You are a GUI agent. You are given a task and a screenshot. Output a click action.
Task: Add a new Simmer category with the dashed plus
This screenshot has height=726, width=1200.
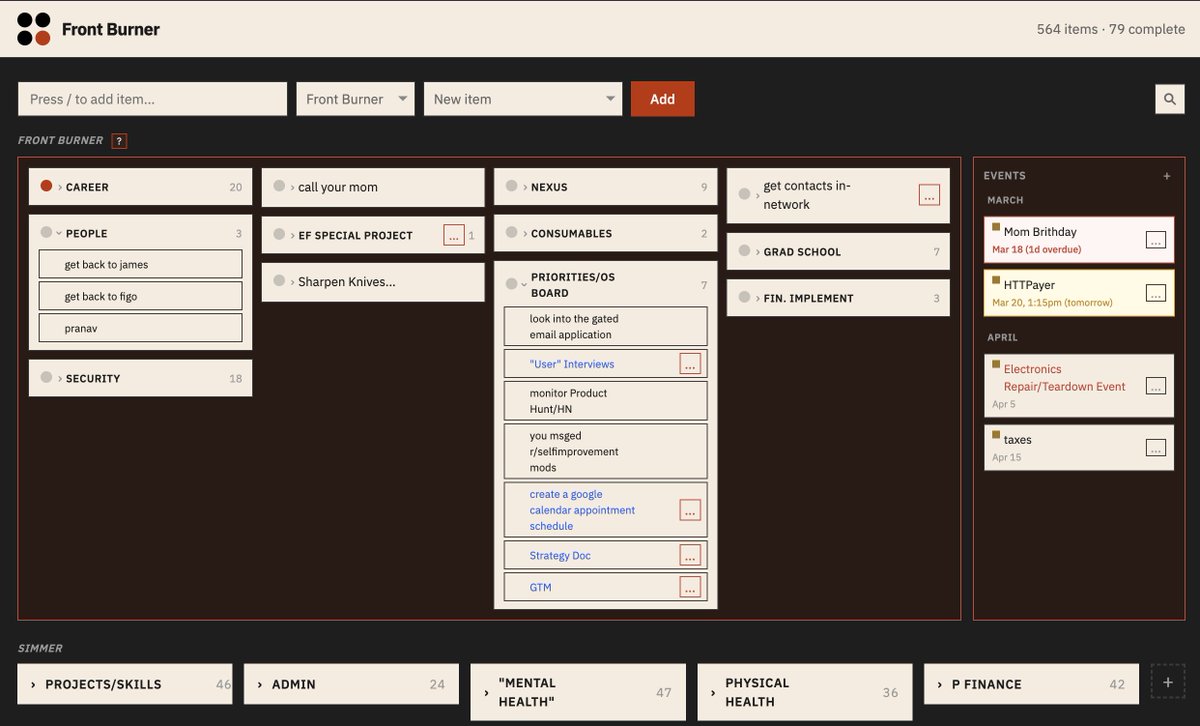[x=1168, y=682]
